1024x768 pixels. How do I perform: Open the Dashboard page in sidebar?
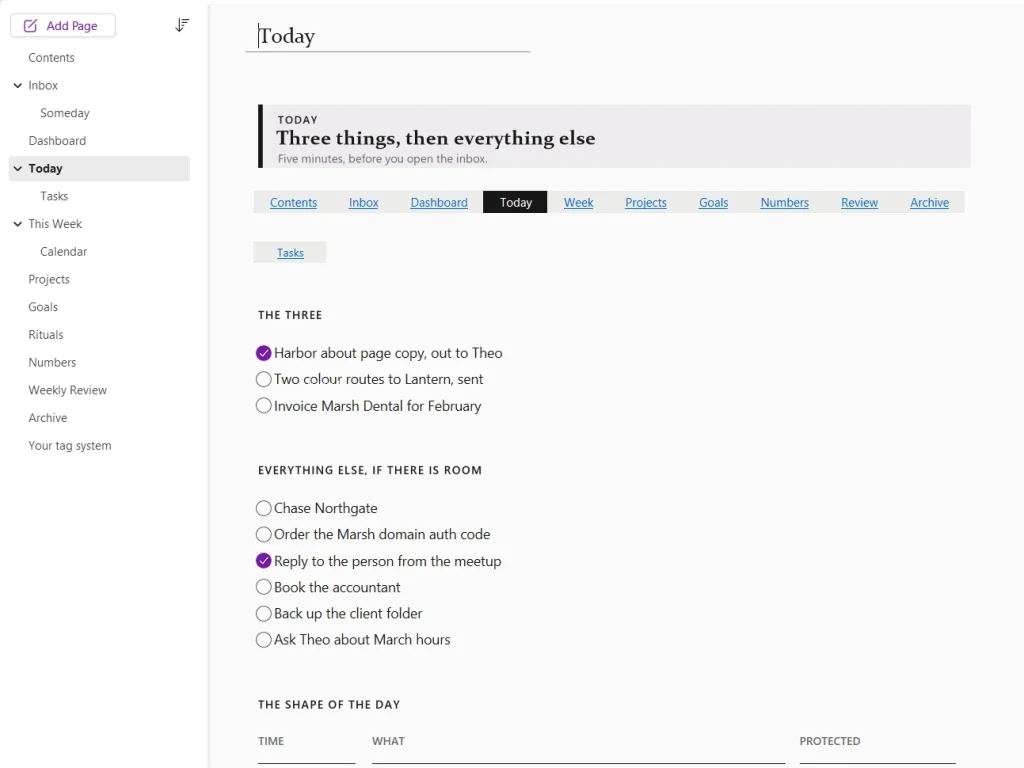tap(57, 140)
